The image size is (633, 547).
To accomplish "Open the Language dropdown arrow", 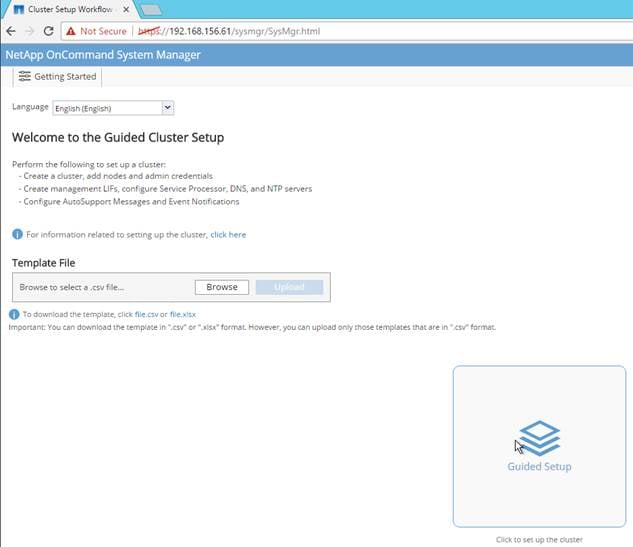I will [168, 108].
